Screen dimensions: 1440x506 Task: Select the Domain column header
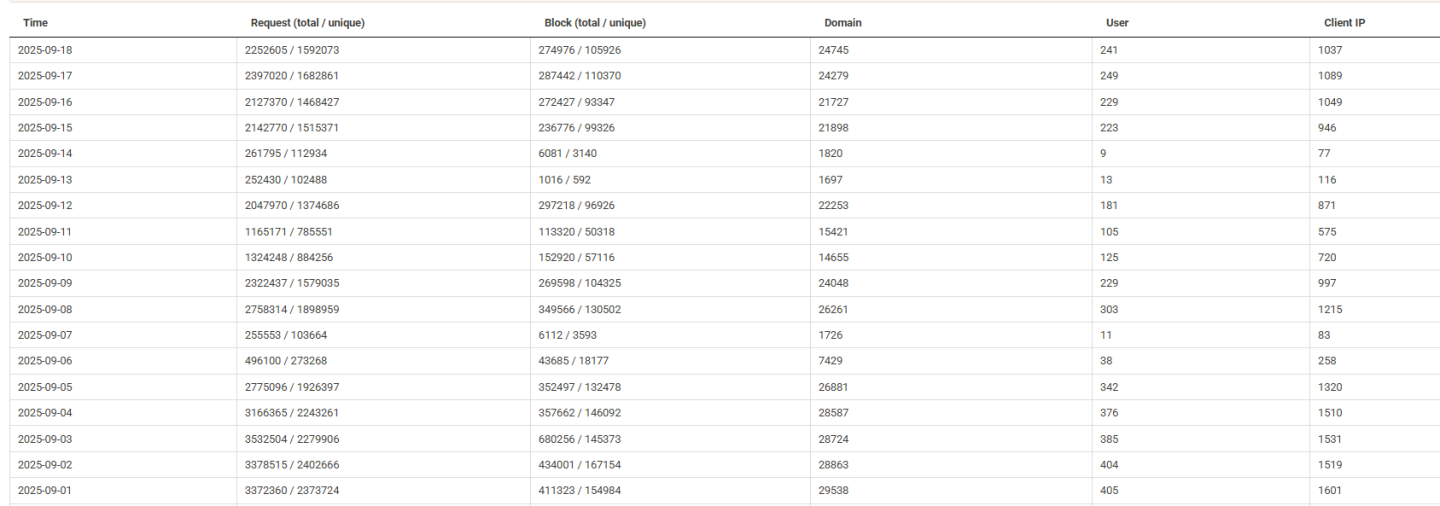coord(843,23)
